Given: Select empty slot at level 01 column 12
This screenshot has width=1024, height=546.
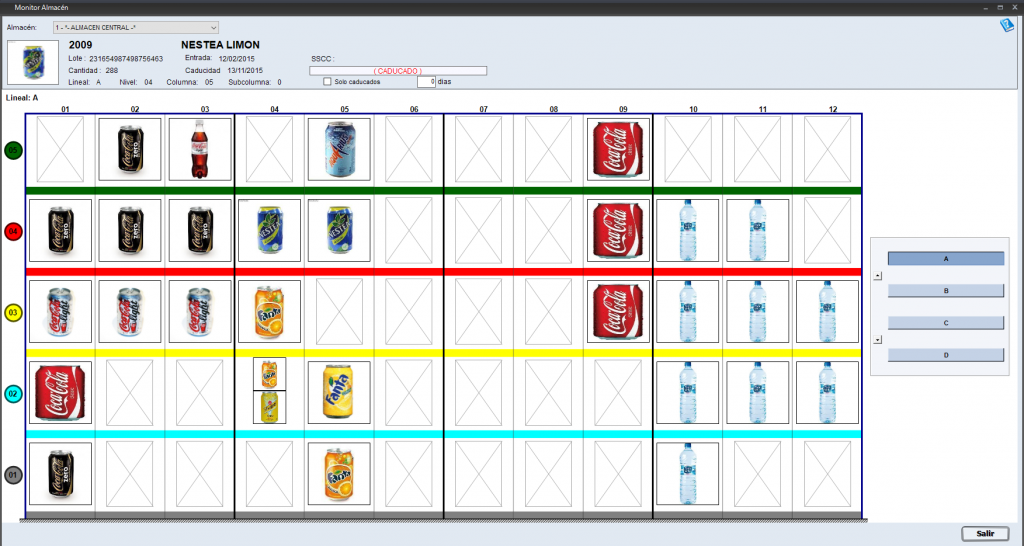Looking at the screenshot, I should click(x=827, y=474).
